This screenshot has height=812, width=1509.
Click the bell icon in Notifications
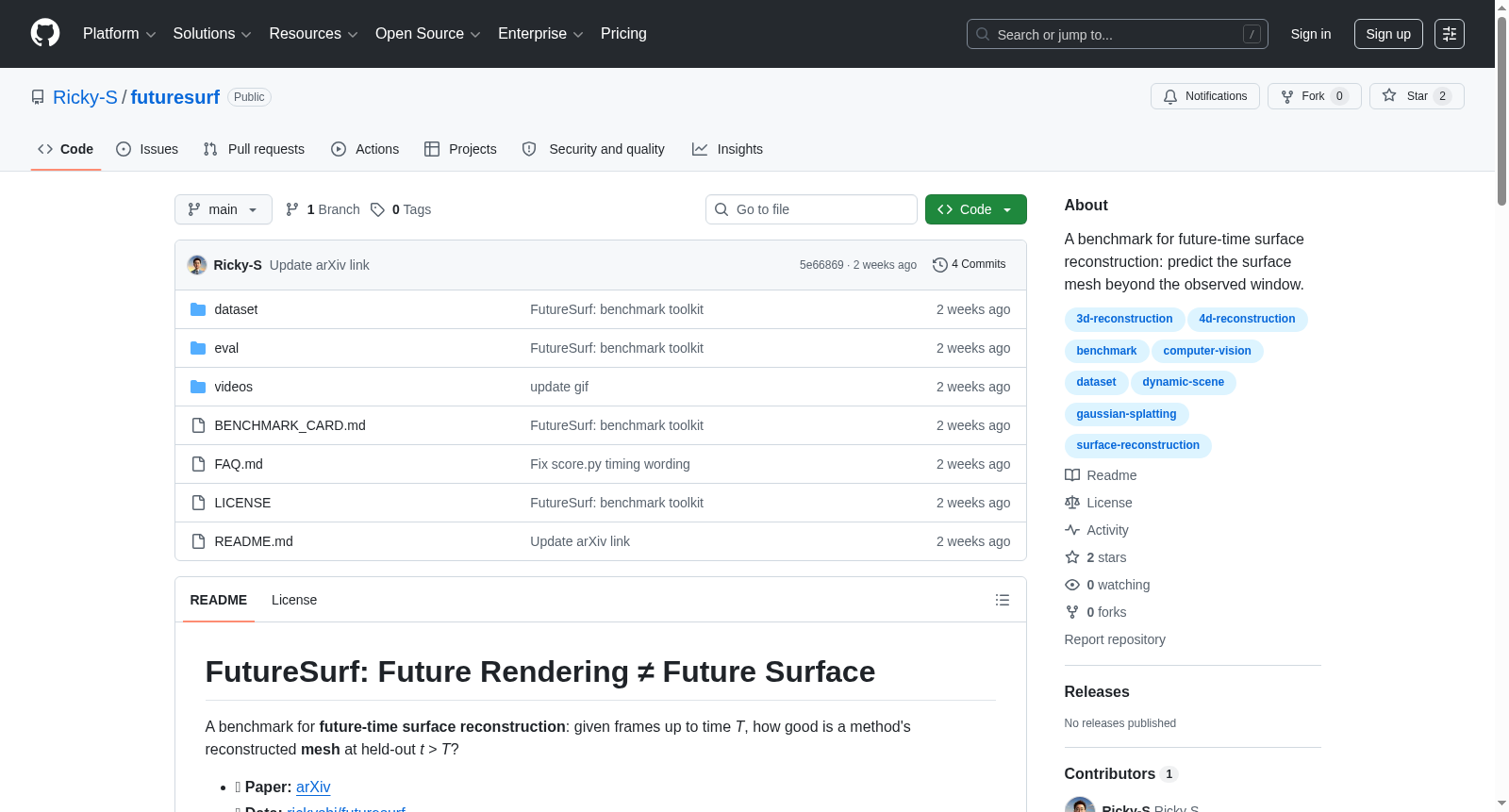click(x=1170, y=96)
